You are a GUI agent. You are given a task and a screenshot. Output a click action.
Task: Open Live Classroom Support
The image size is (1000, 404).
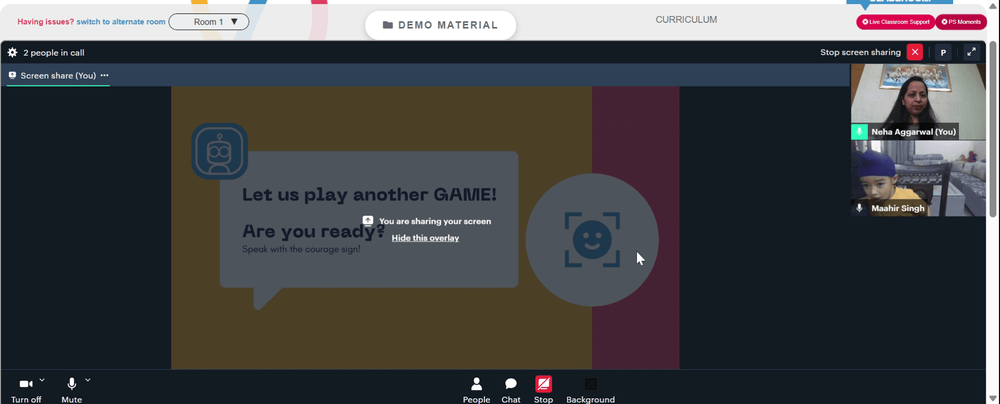coord(895,22)
